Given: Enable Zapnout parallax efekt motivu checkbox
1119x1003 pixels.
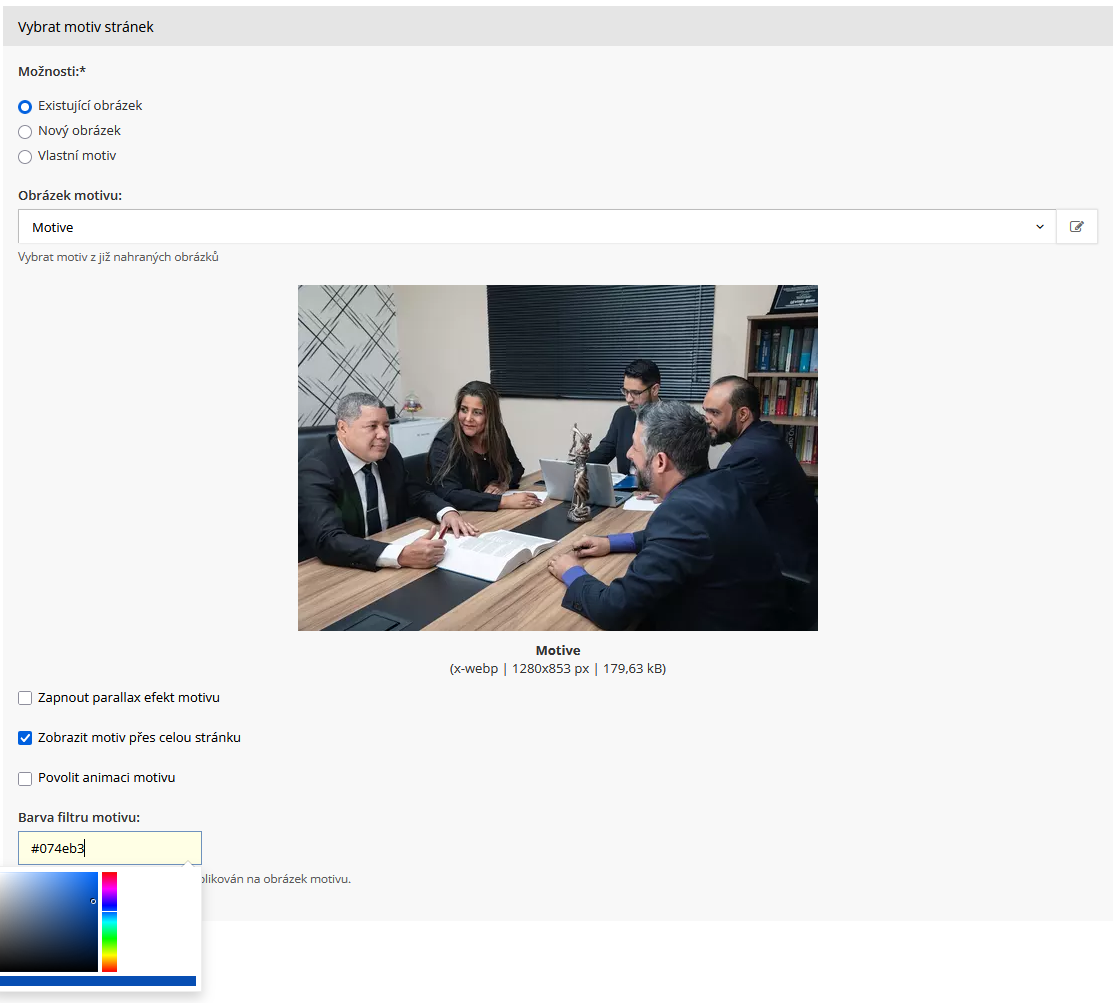Looking at the screenshot, I should 25,698.
